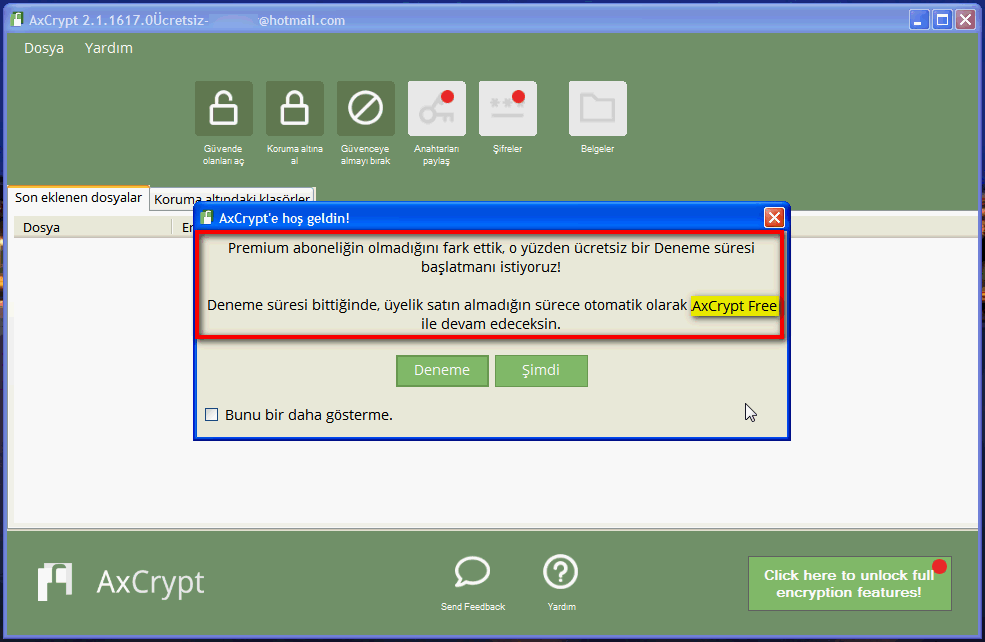The image size is (985, 642).
Task: Open the Belgeler folder icon
Action: coord(597,108)
